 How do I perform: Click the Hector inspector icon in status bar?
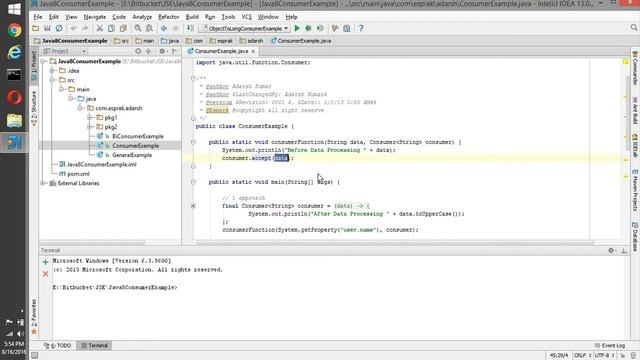coord(633,356)
